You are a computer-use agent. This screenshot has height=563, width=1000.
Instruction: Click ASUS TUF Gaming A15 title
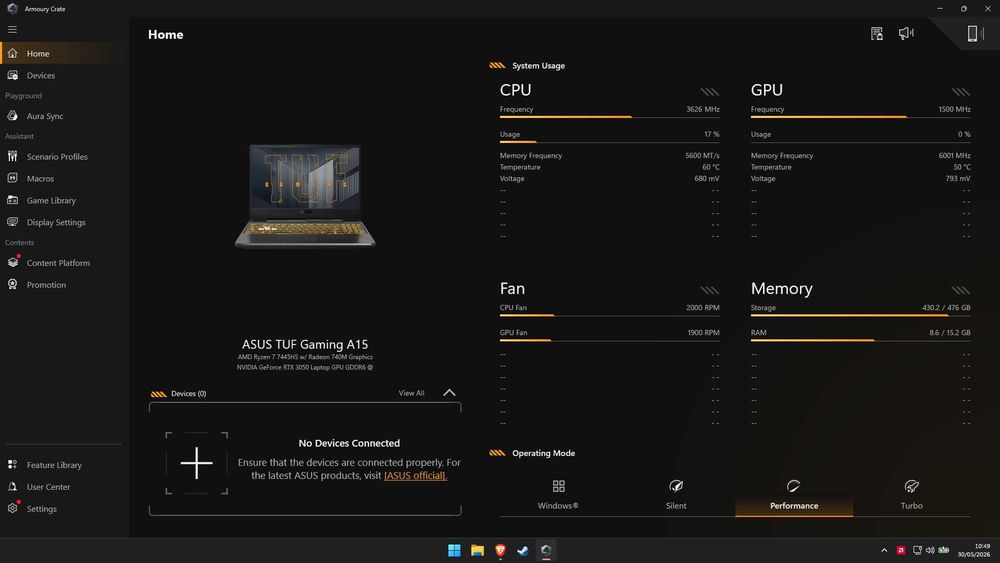[x=305, y=344]
